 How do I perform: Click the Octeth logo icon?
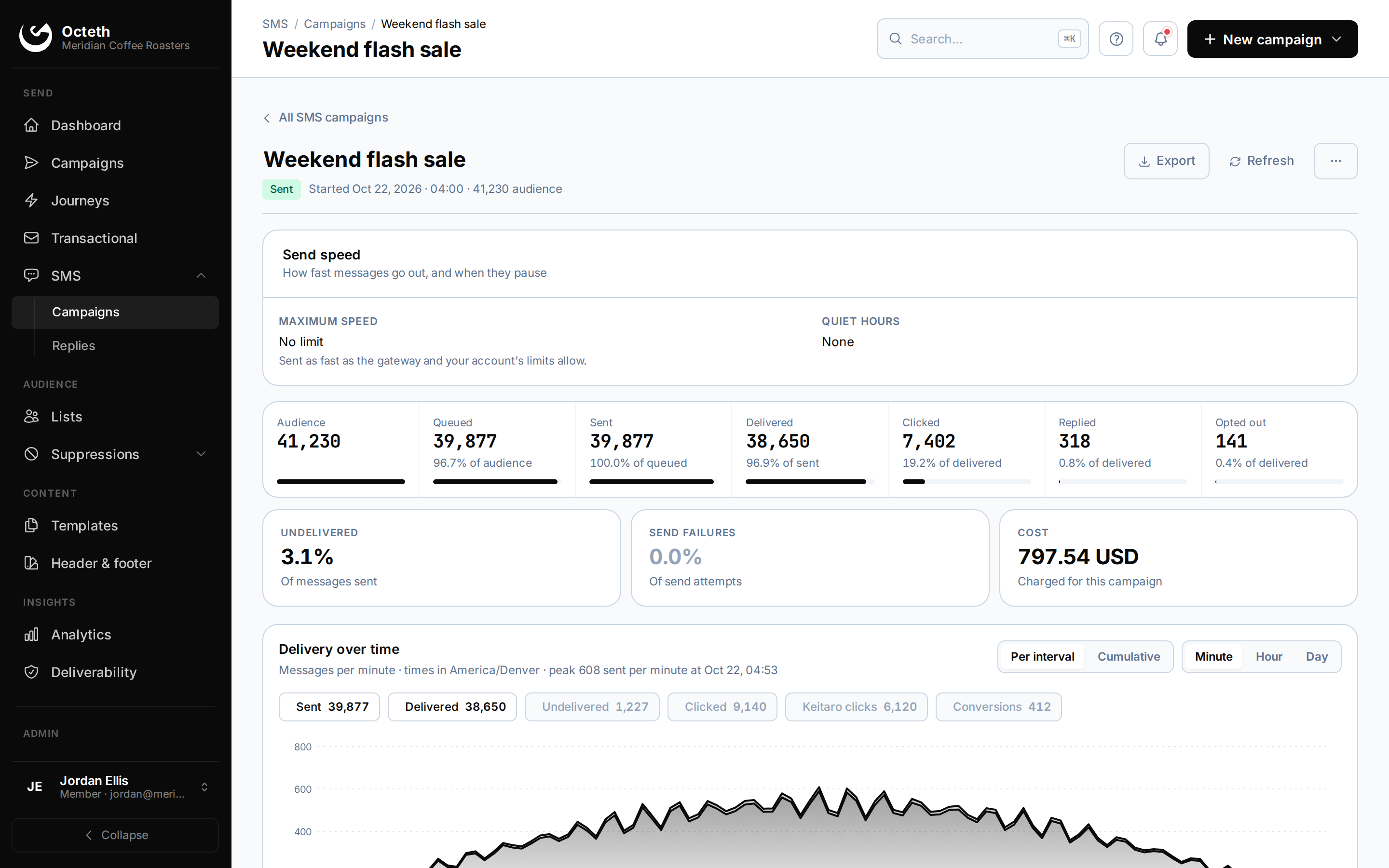click(36, 38)
